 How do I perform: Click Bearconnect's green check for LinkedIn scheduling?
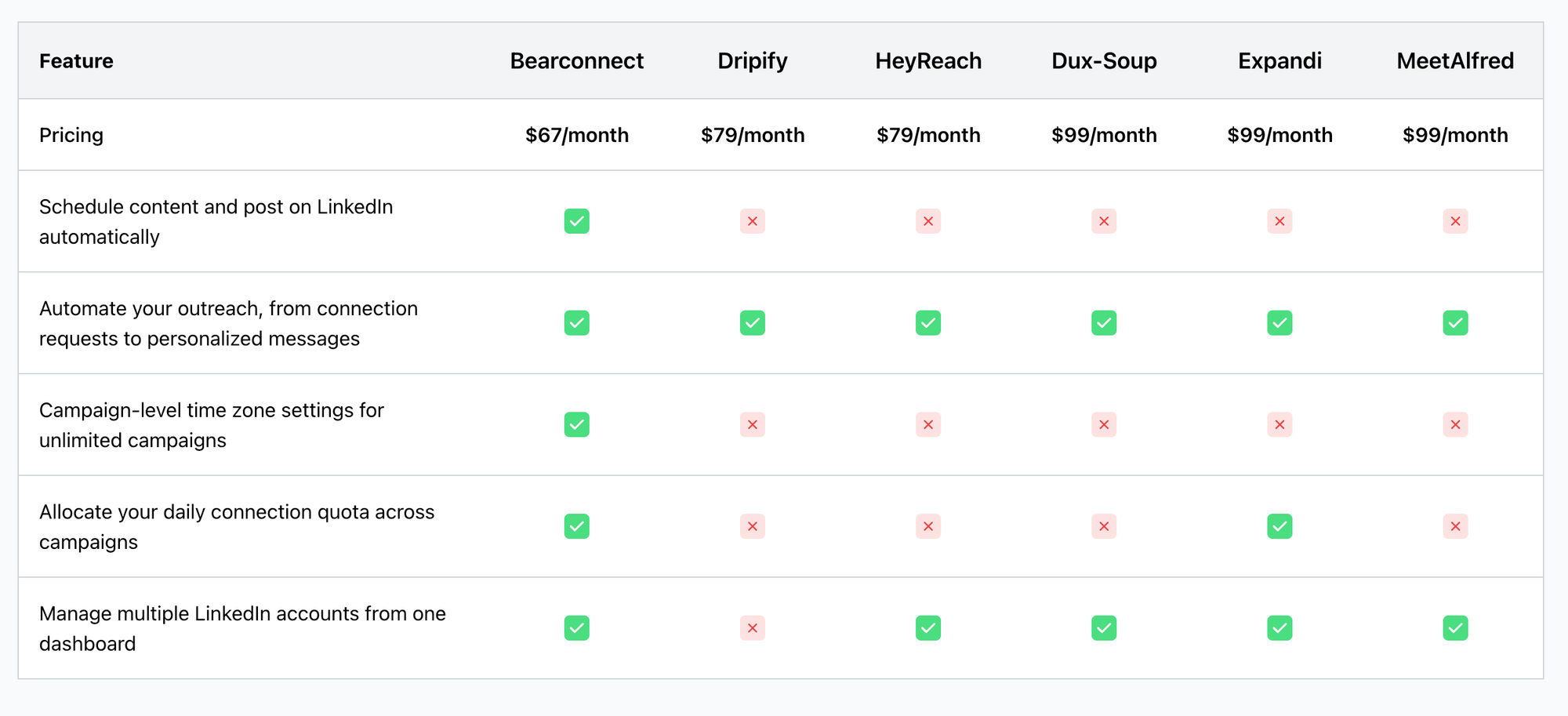click(576, 221)
